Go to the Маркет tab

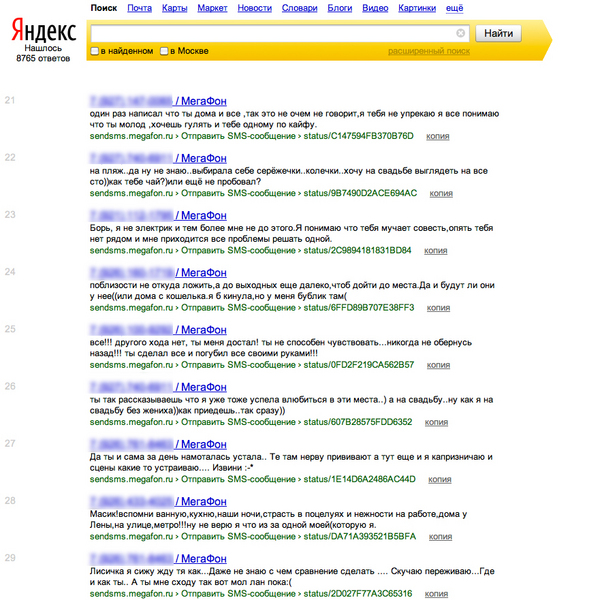pos(212,8)
